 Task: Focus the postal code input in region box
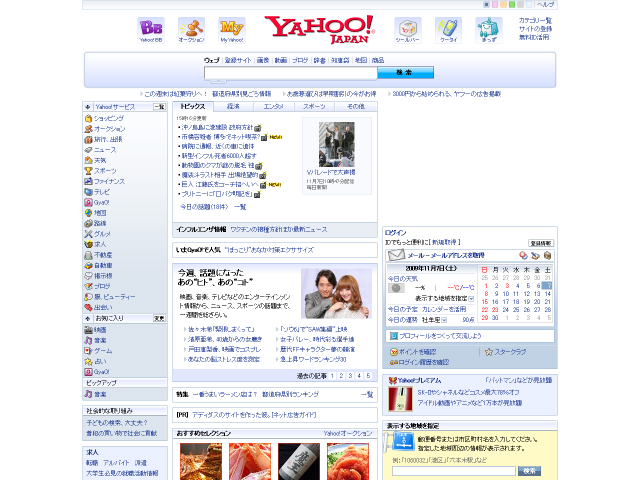(454, 471)
